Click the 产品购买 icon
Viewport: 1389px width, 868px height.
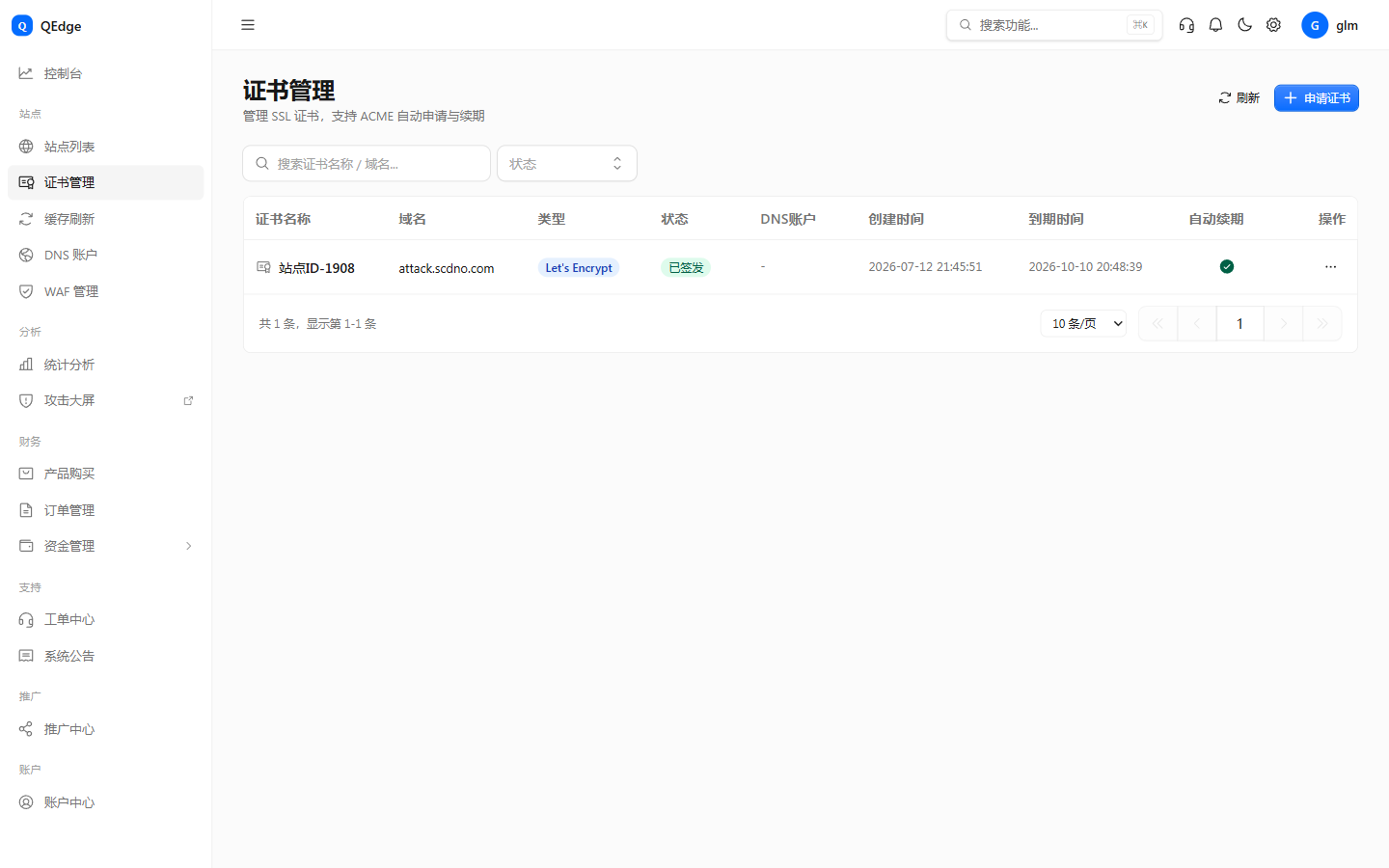coord(26,474)
